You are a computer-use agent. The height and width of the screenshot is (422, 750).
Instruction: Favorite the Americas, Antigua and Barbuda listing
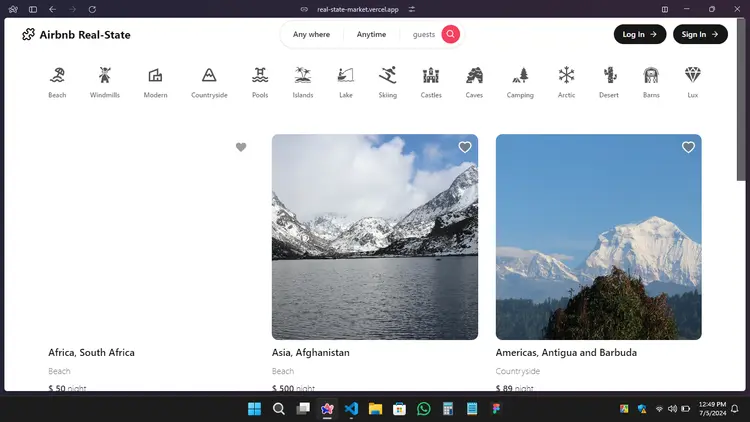click(688, 147)
